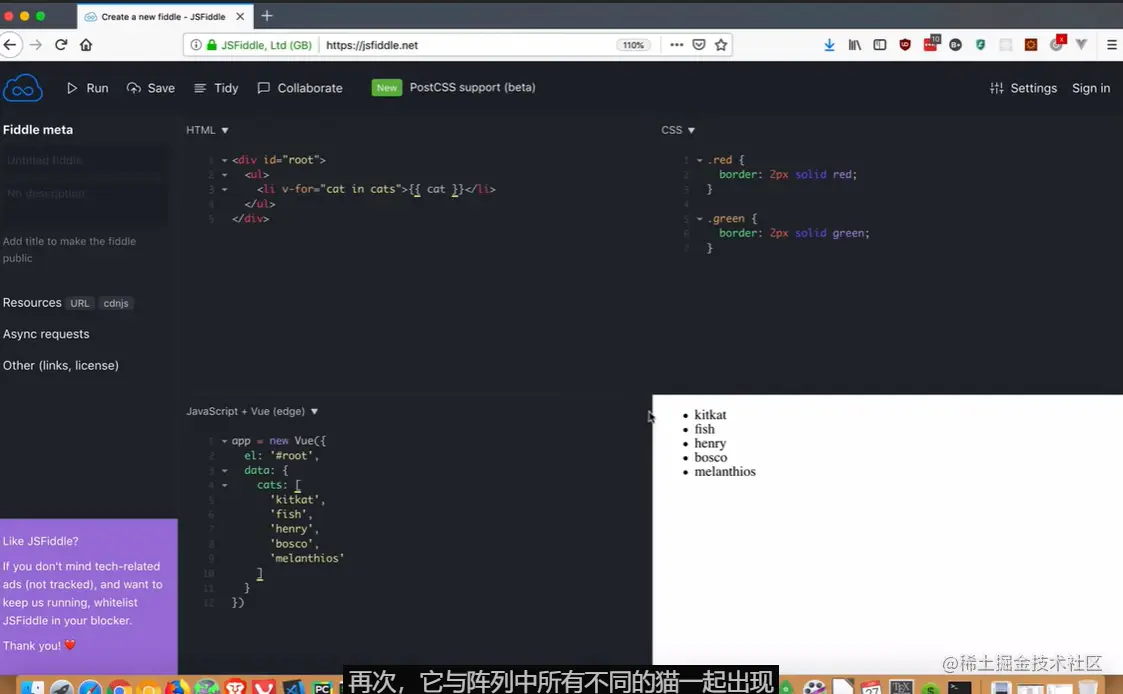This screenshot has height=694, width=1123.
Task: Collapse the .red CSS rule fold
Action: click(700, 160)
